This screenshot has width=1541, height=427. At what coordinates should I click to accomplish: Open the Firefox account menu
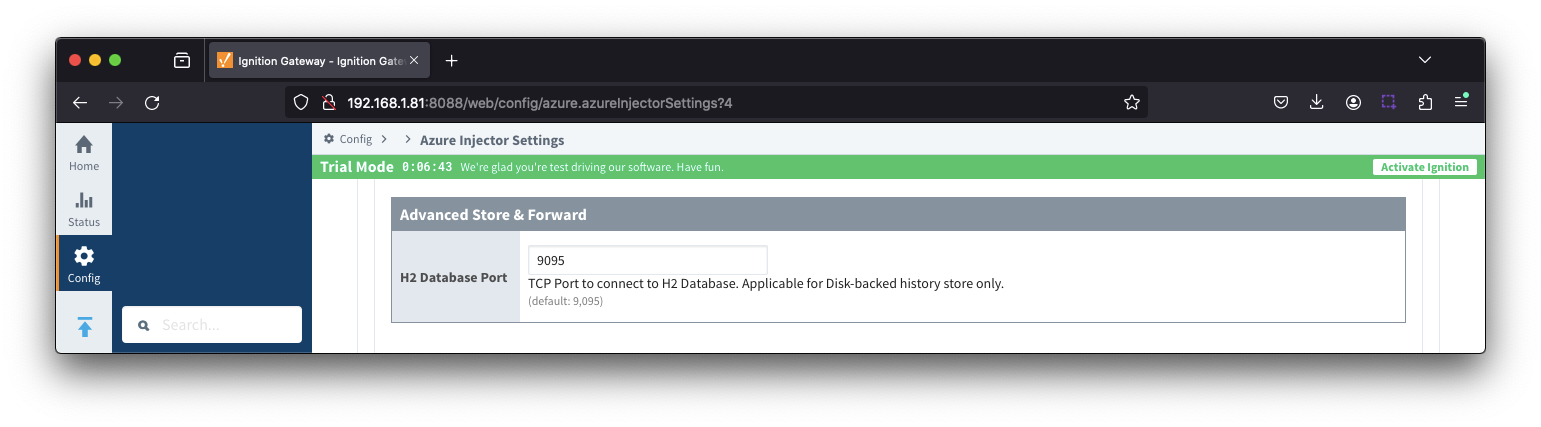pyautogui.click(x=1353, y=102)
